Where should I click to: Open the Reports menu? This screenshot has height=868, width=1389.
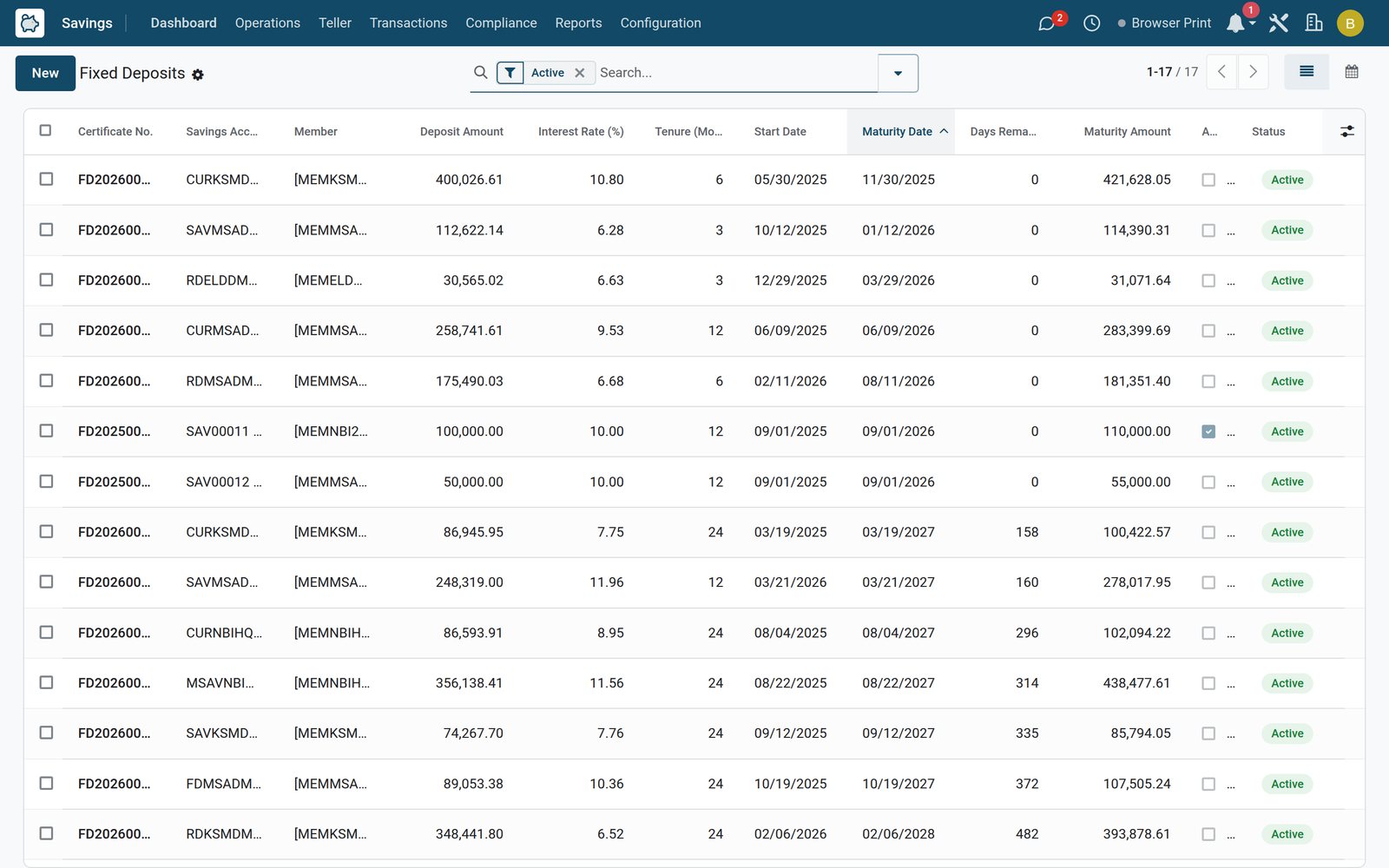(x=578, y=23)
